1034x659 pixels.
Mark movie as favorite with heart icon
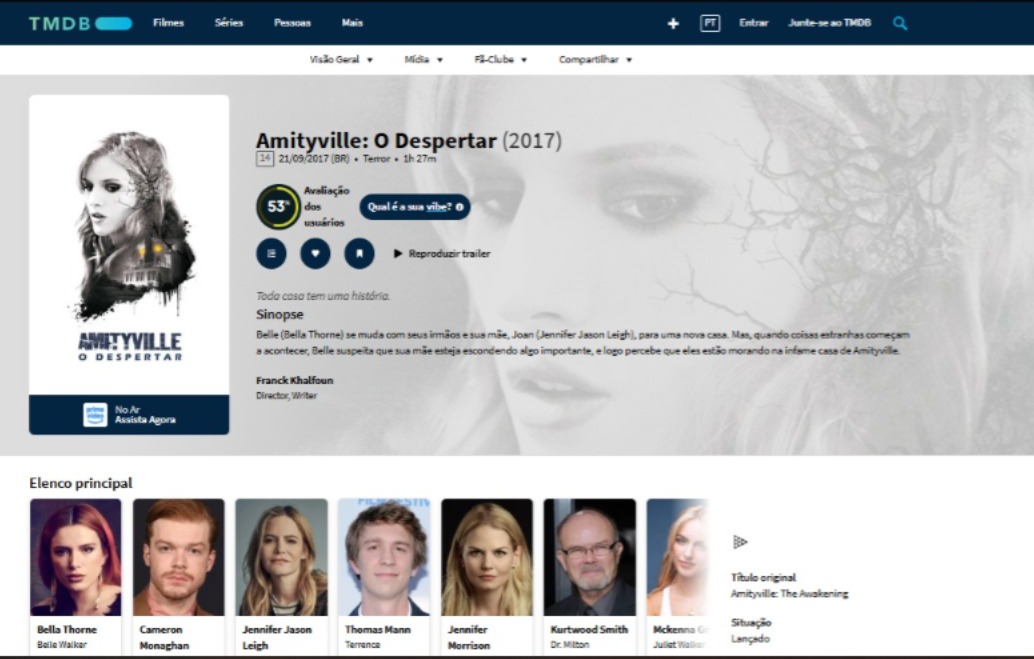click(315, 254)
